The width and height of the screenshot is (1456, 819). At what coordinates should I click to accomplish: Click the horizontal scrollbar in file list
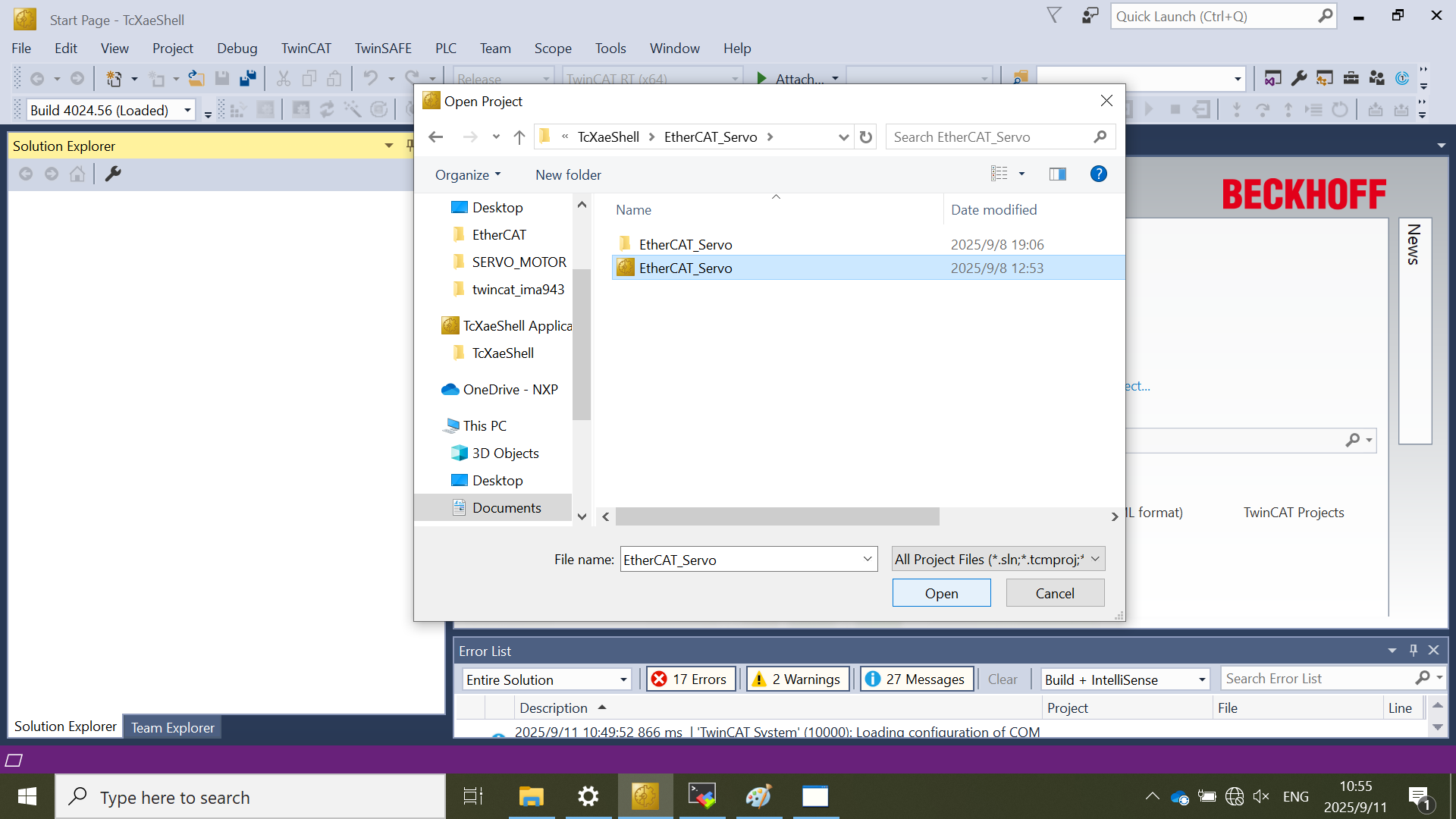tap(777, 516)
